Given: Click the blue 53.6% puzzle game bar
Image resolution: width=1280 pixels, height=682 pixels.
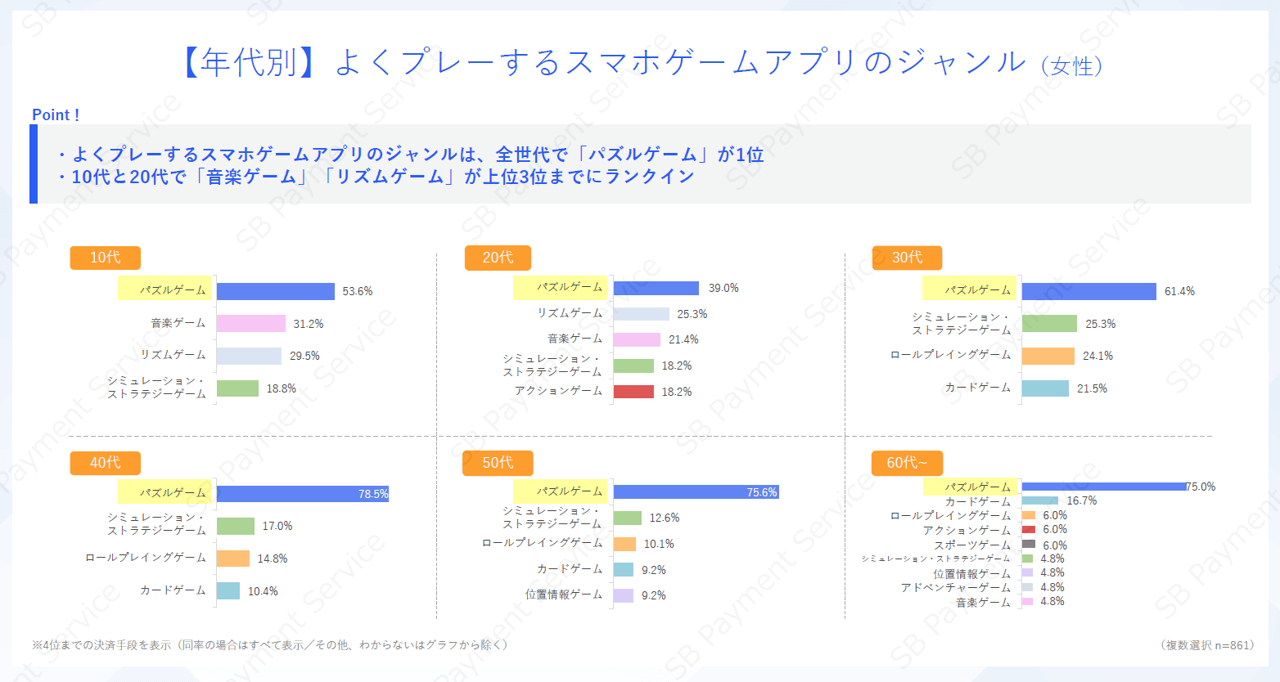Looking at the screenshot, I should pos(275,291).
